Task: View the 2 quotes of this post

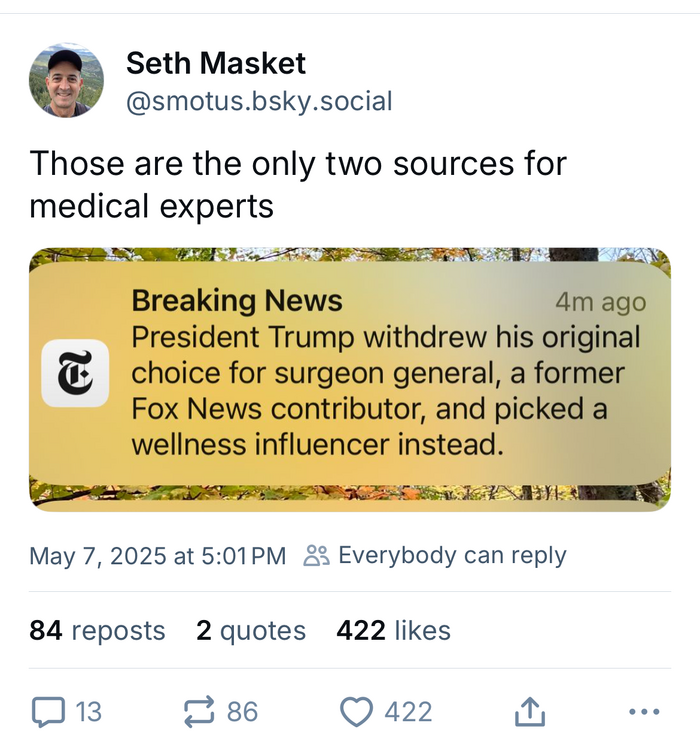Action: pyautogui.click(x=251, y=630)
